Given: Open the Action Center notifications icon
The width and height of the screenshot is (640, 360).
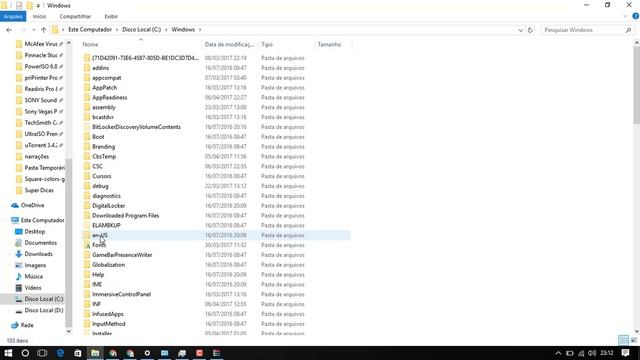Looking at the screenshot, I should 625,353.
